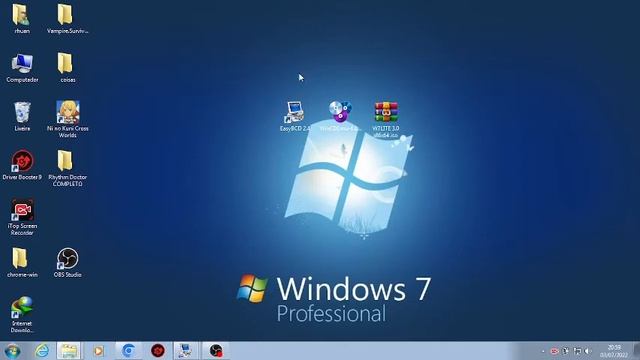This screenshot has height=360, width=640.
Task: Launch Internet Explorer from the taskbar
Action: (x=42, y=351)
